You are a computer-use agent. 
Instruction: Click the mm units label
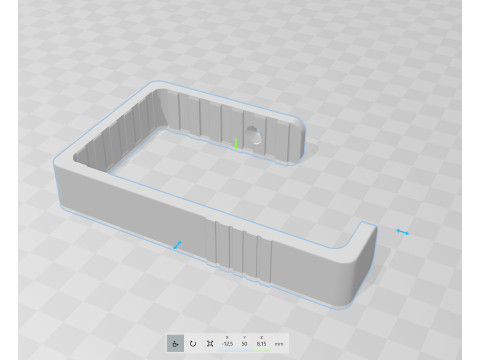tap(279, 344)
